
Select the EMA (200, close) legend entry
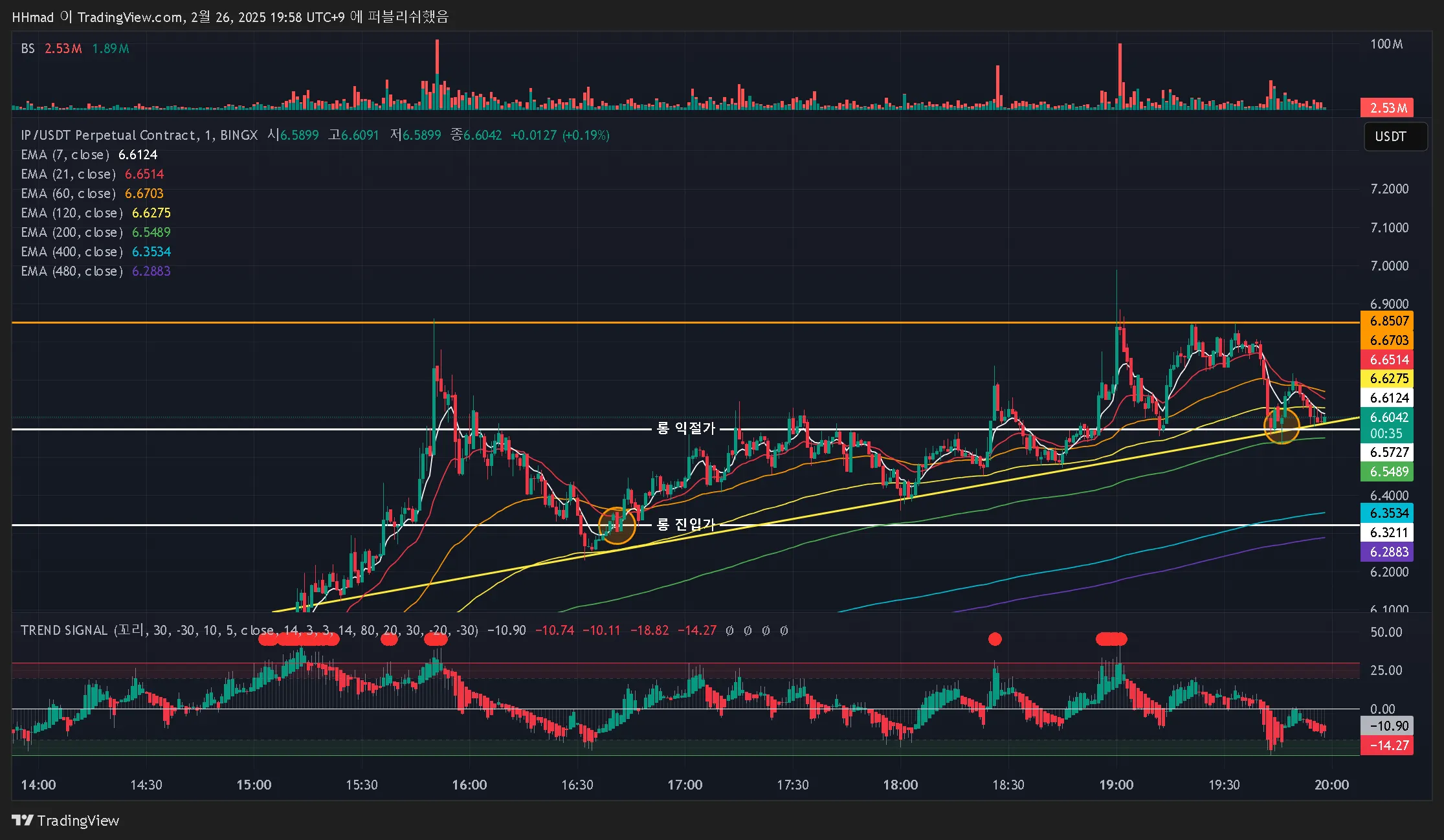coord(96,232)
